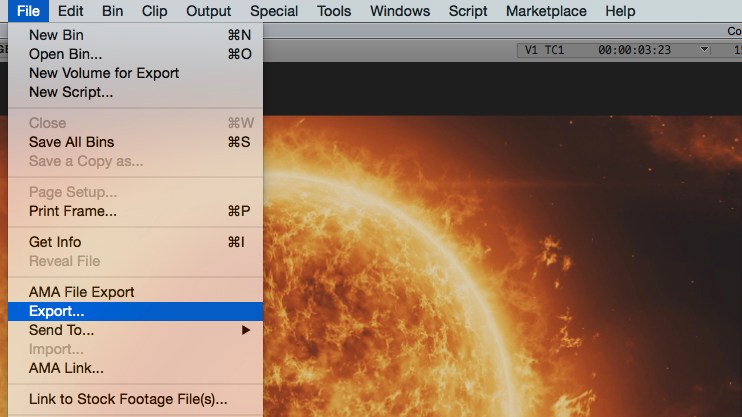Open the Edit menu

point(71,11)
